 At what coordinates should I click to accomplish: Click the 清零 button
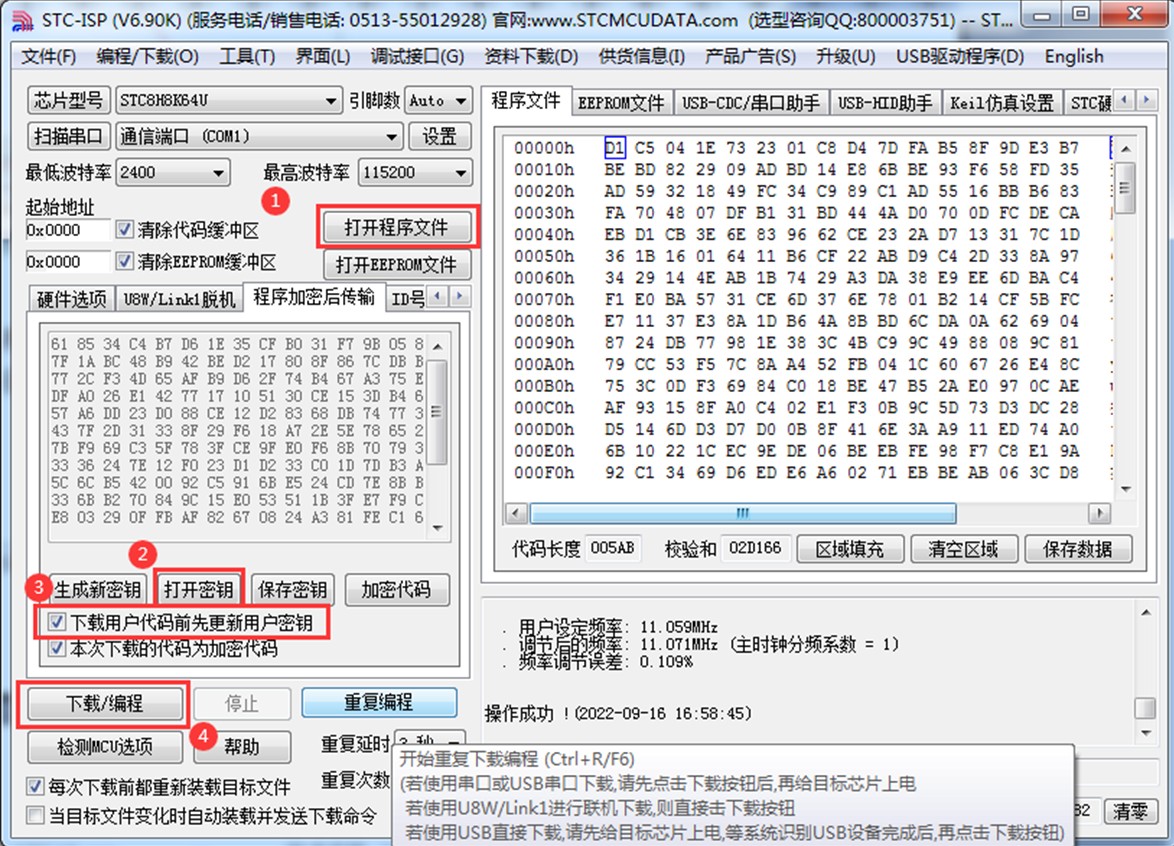point(1130,811)
